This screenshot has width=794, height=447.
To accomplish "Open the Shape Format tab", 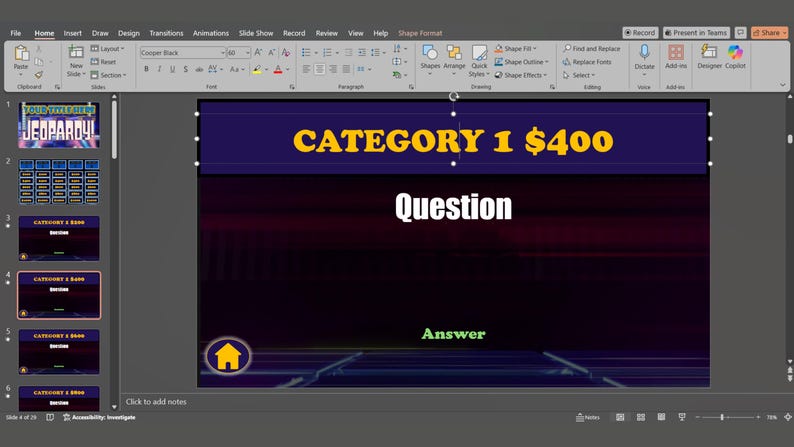I will tap(420, 33).
